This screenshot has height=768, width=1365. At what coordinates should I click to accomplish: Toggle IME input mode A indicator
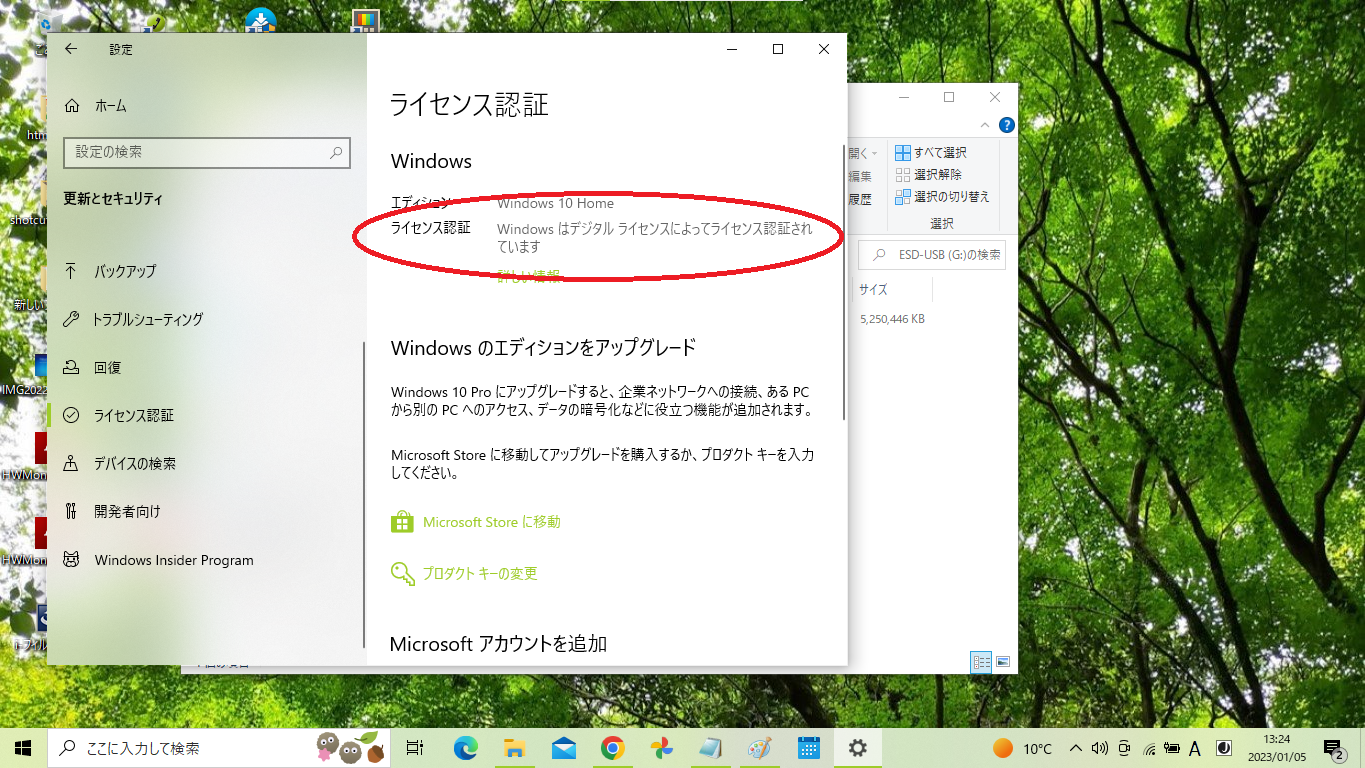(1194, 748)
